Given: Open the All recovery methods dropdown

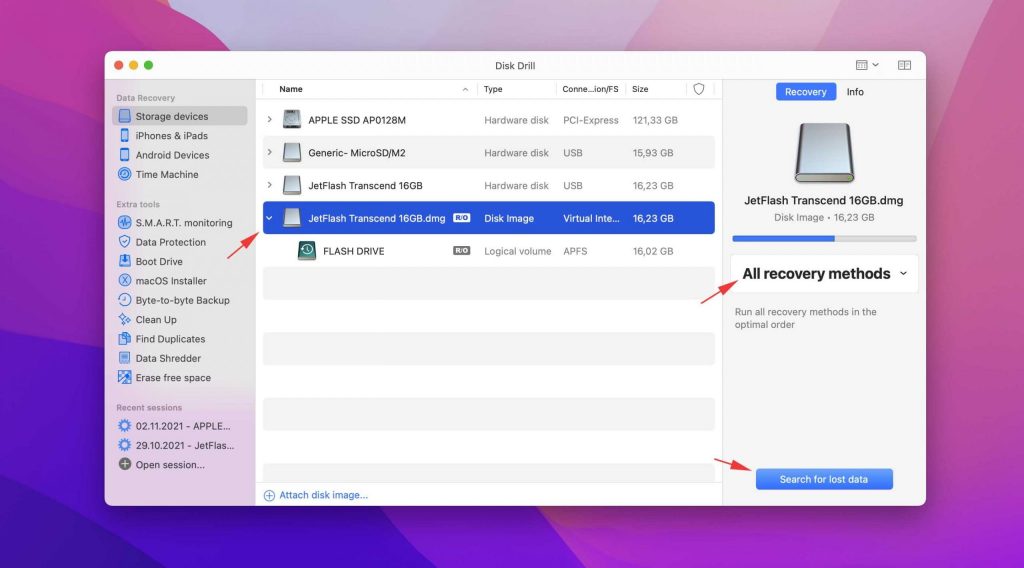Looking at the screenshot, I should coord(824,274).
